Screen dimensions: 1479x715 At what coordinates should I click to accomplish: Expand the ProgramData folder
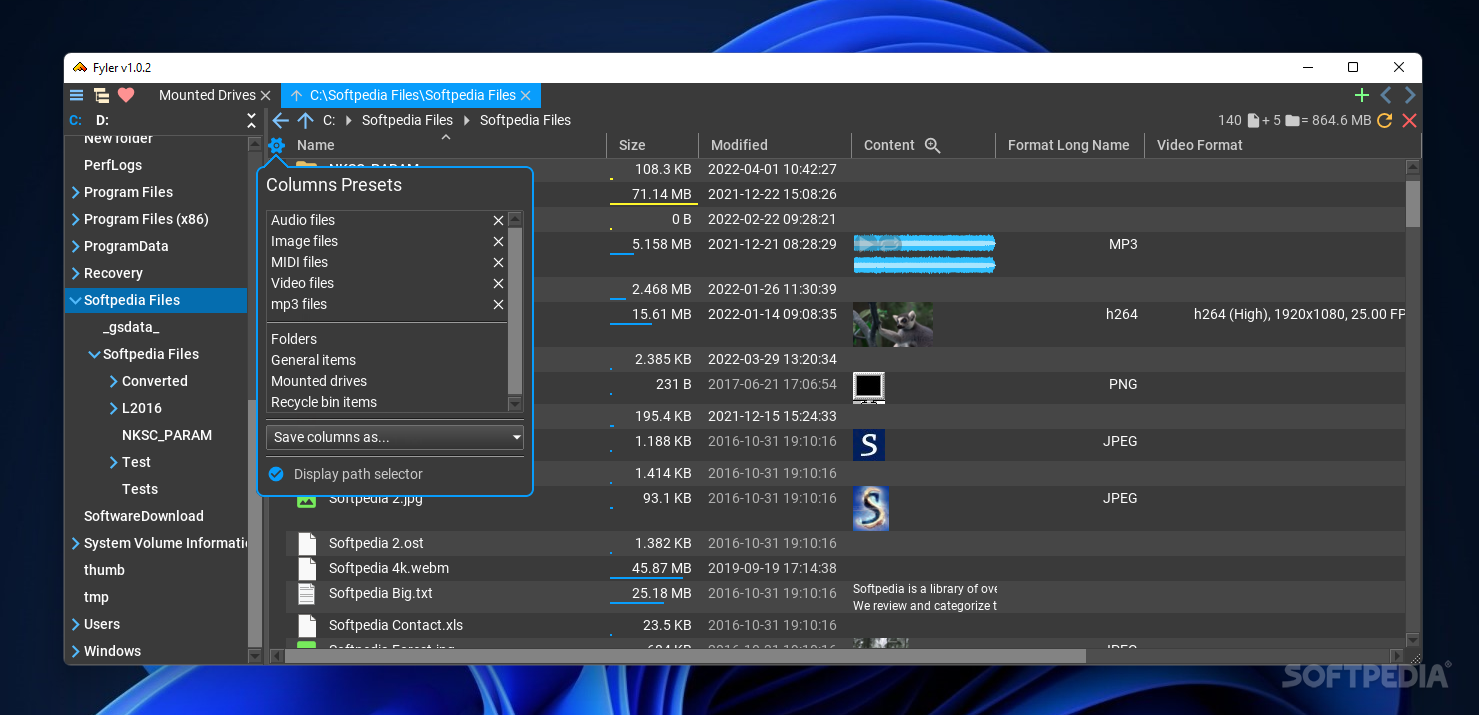[x=76, y=246]
